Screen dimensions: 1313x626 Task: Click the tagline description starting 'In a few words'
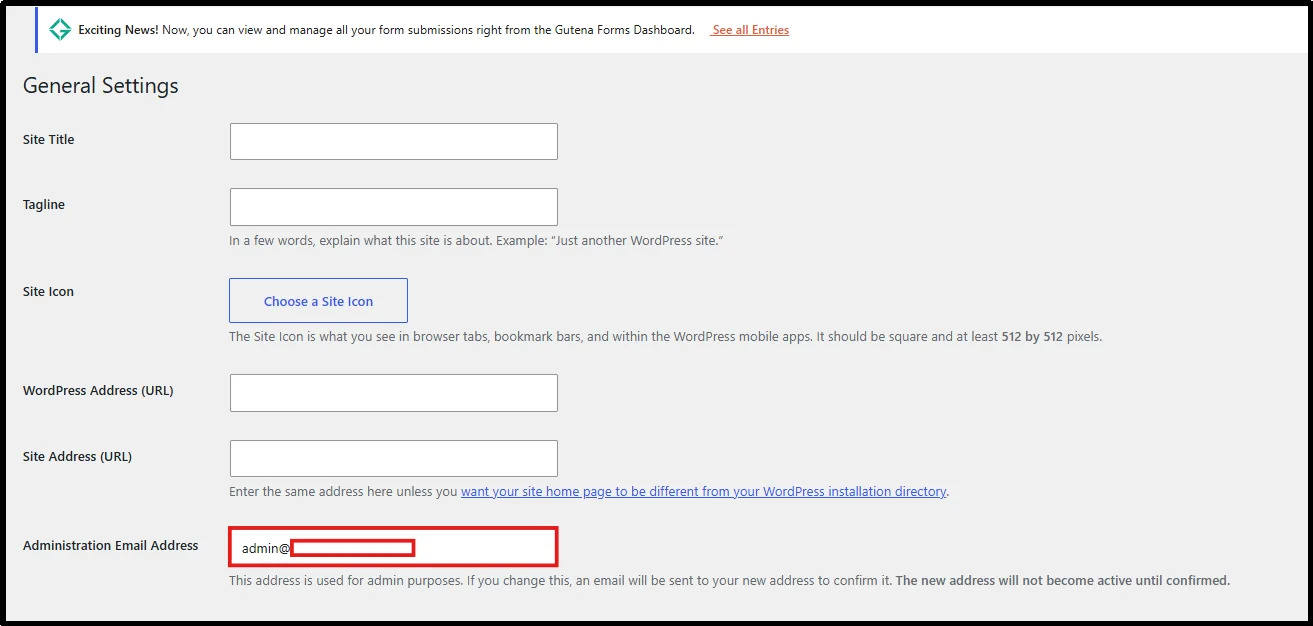476,241
